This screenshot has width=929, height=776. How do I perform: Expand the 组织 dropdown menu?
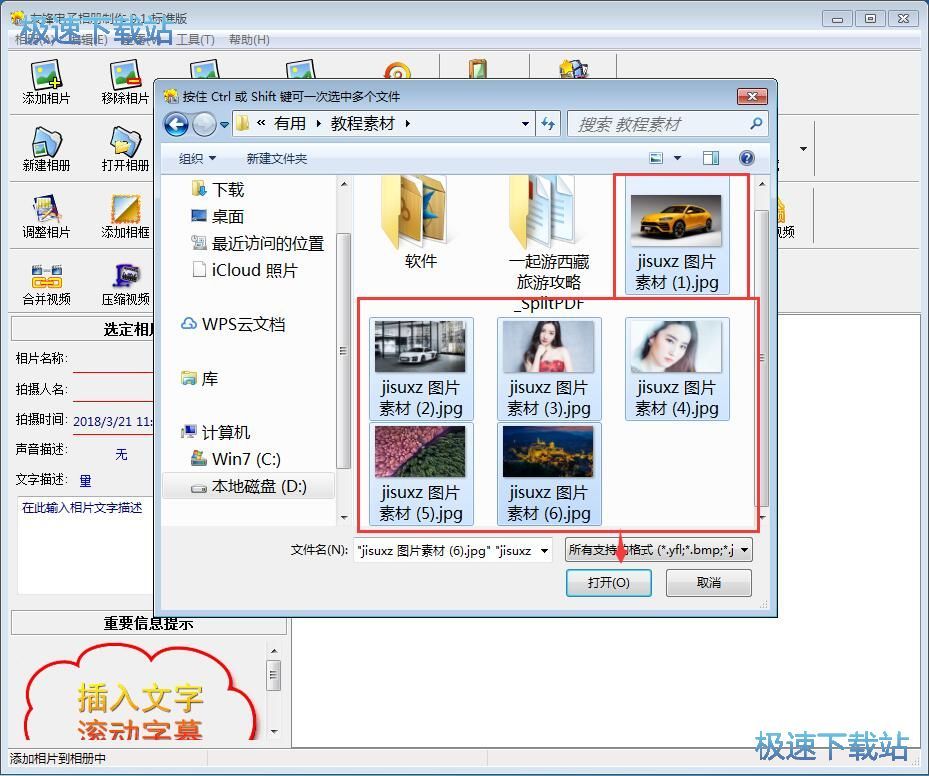point(197,159)
